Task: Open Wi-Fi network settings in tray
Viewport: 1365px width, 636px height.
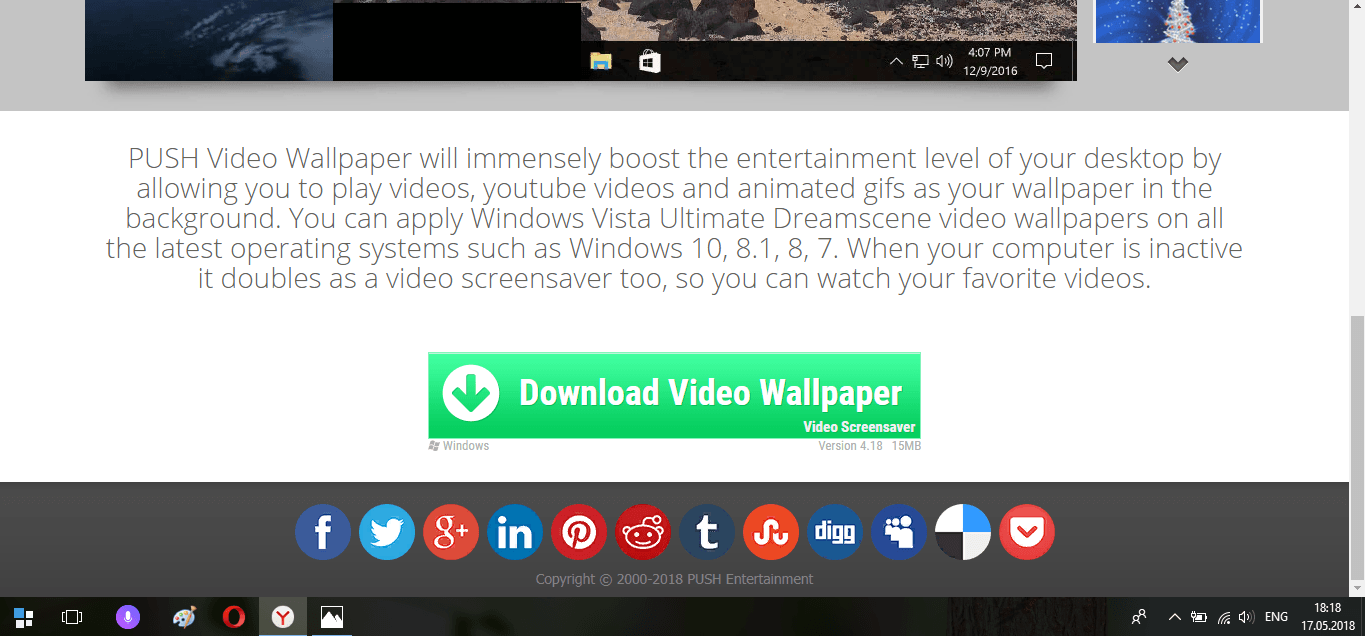Action: tap(1224, 617)
